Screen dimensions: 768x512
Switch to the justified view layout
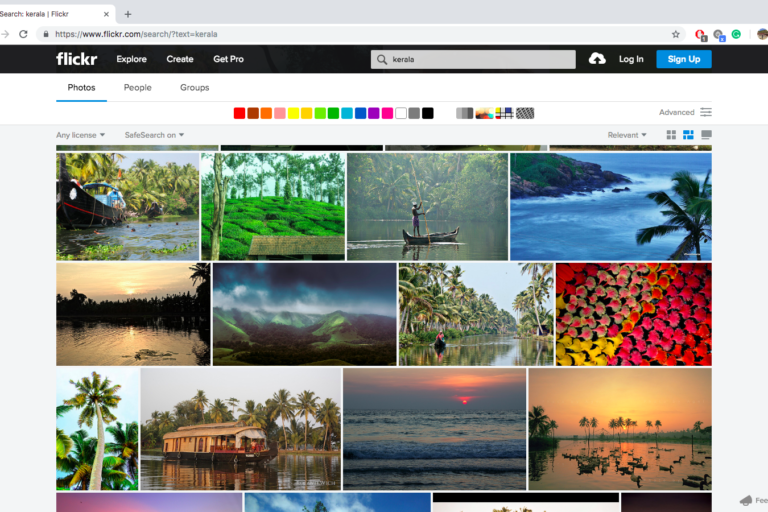688,135
